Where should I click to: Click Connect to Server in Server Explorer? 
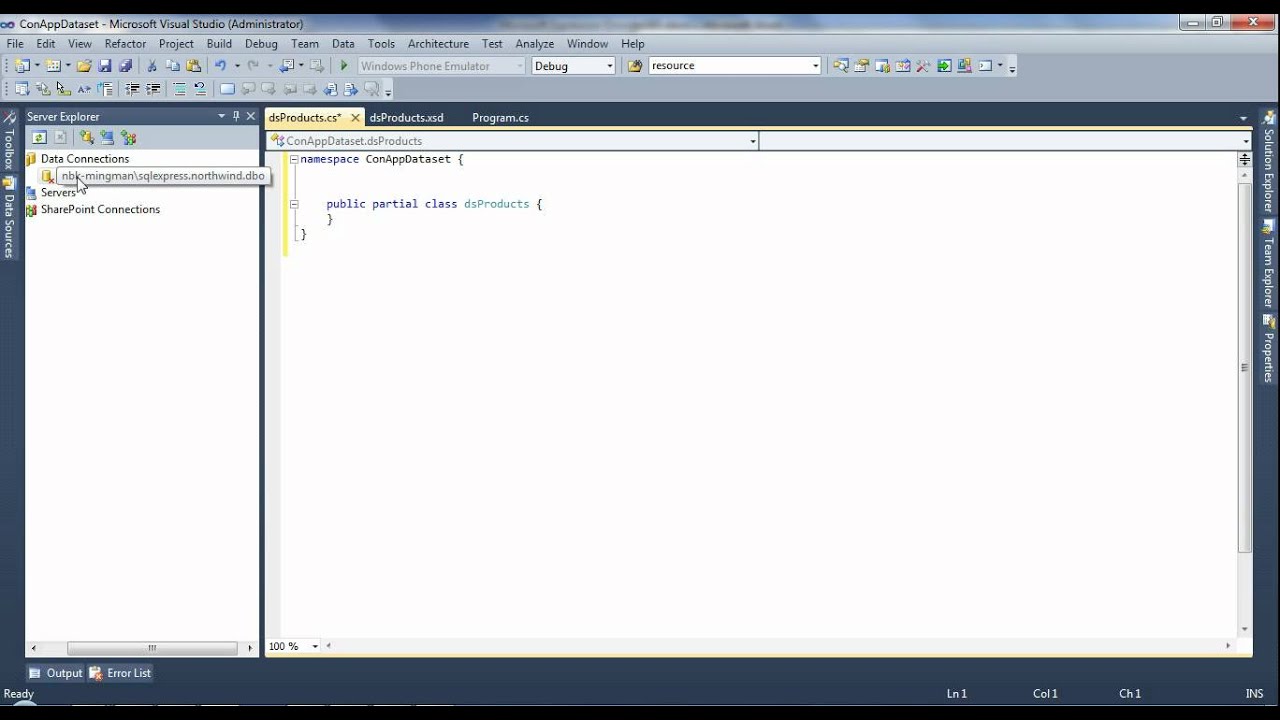[107, 138]
